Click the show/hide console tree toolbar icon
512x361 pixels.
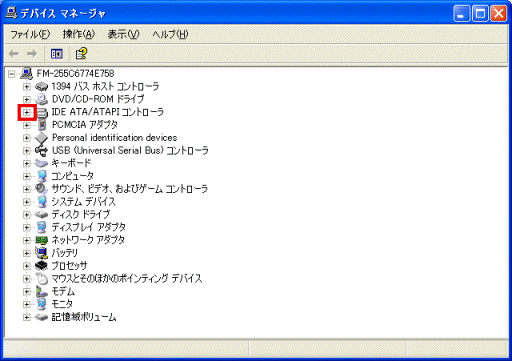tap(57, 54)
